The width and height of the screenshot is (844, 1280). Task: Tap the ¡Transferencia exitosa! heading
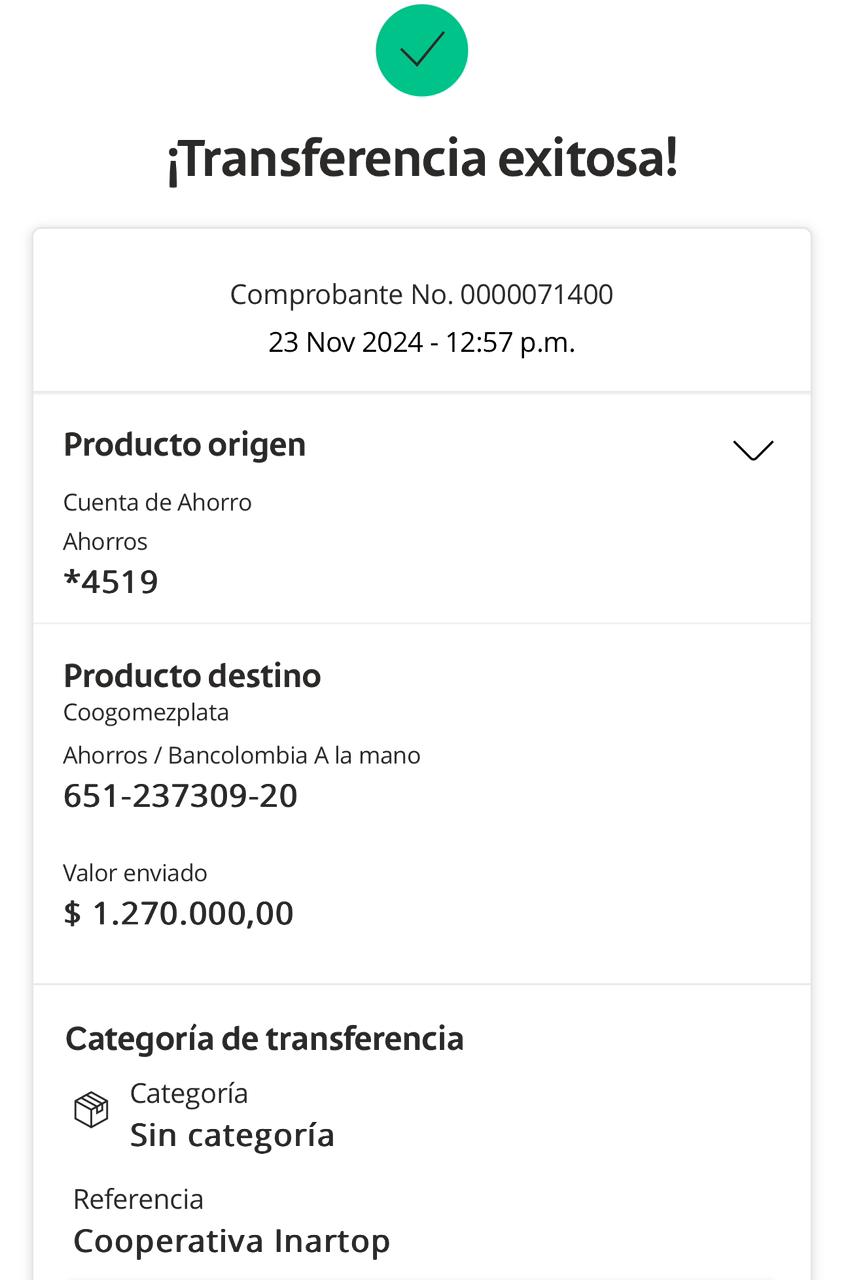[422, 158]
